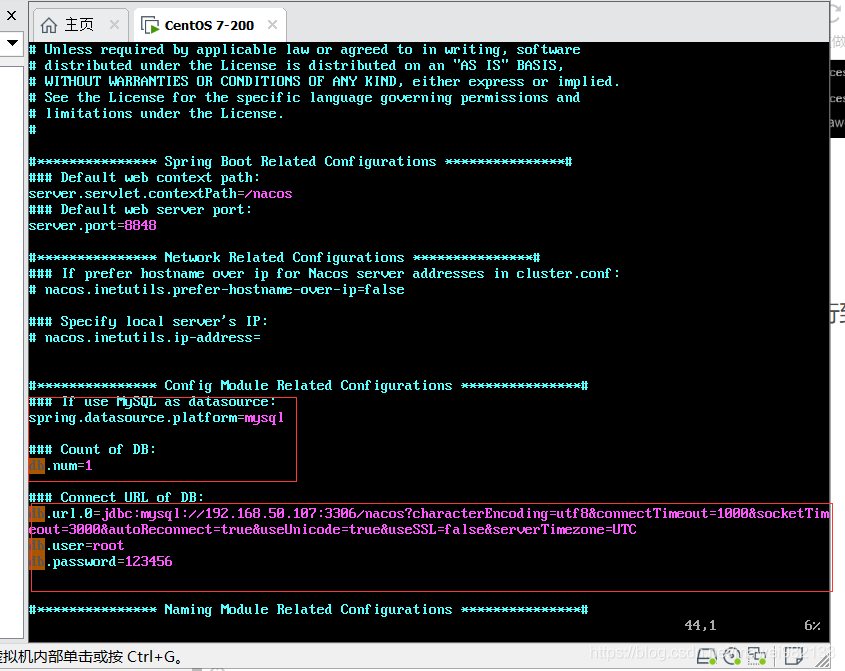
Task: Click the db.num=1 line
Action: click(x=60, y=466)
